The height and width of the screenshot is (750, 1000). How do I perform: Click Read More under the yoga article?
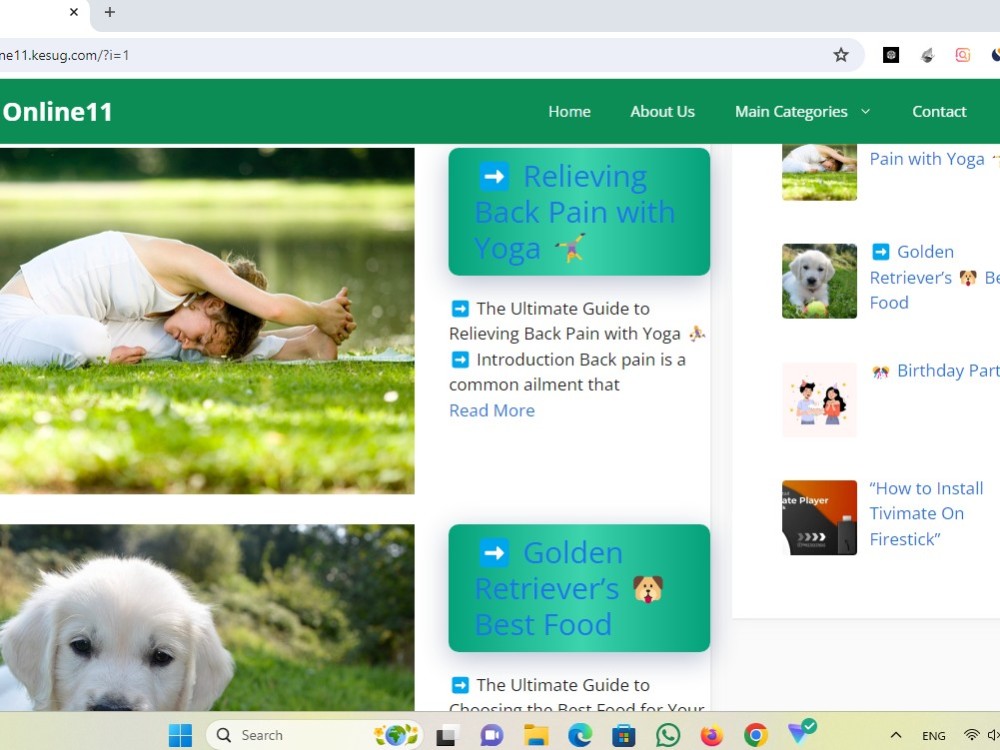point(492,410)
